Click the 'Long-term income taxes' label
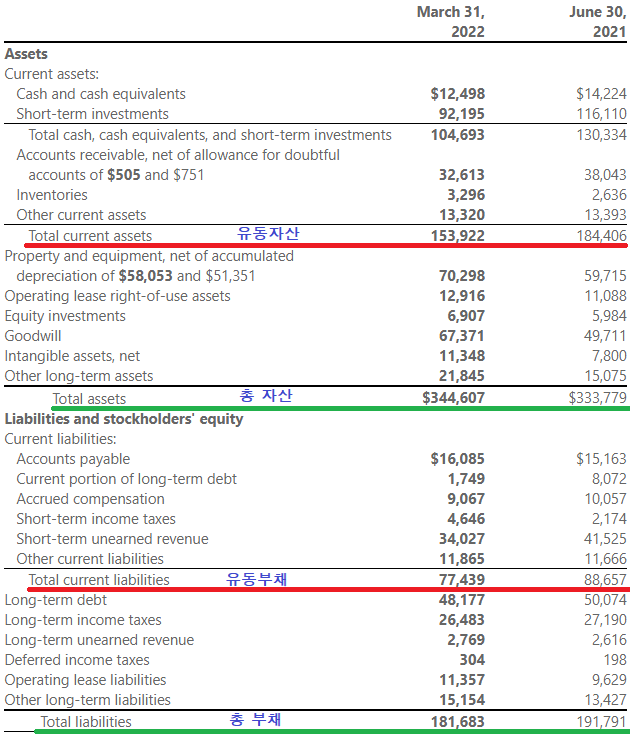The width and height of the screenshot is (630, 735). pyautogui.click(x=83, y=620)
